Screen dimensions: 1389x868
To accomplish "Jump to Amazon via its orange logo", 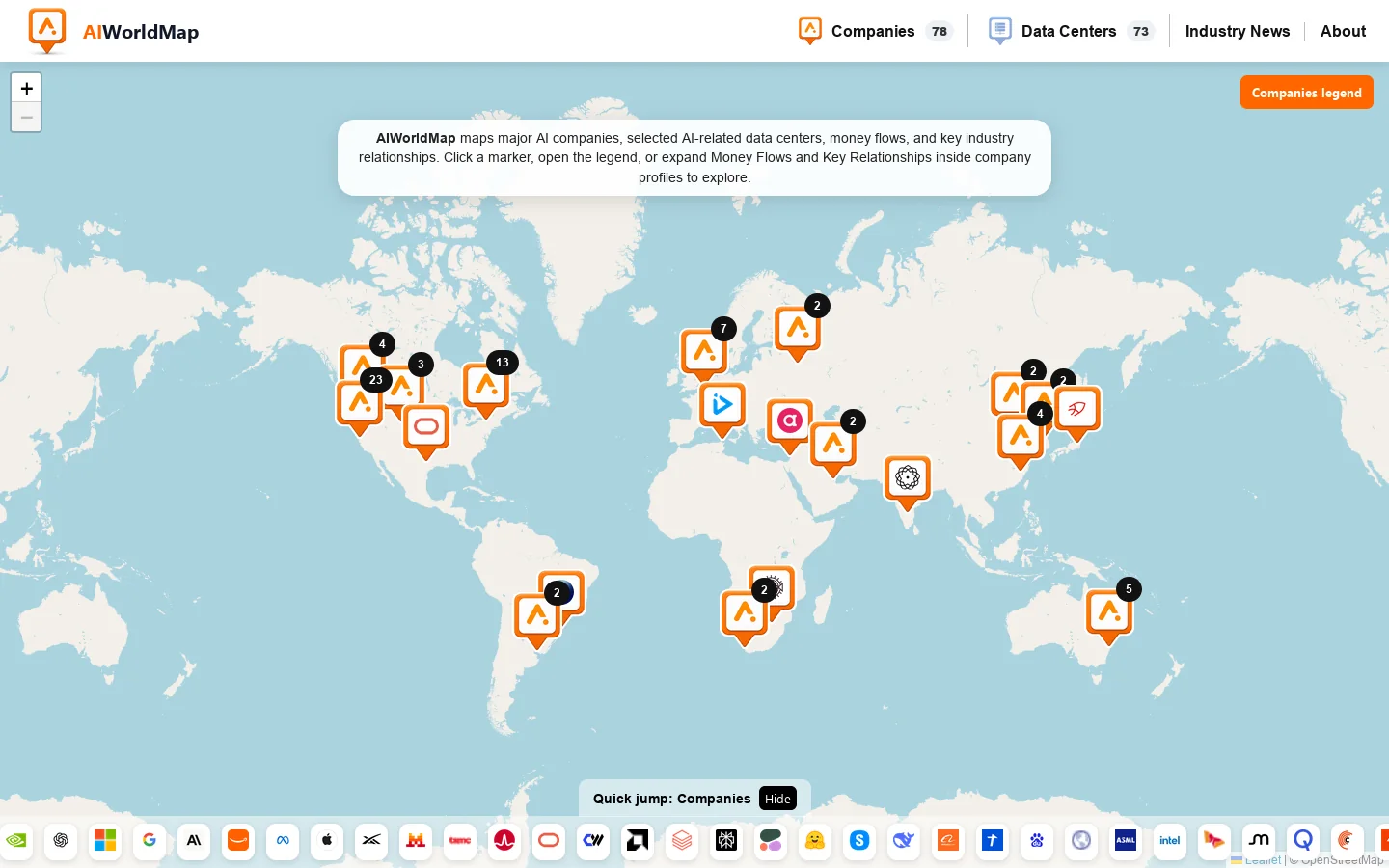I will point(238,840).
